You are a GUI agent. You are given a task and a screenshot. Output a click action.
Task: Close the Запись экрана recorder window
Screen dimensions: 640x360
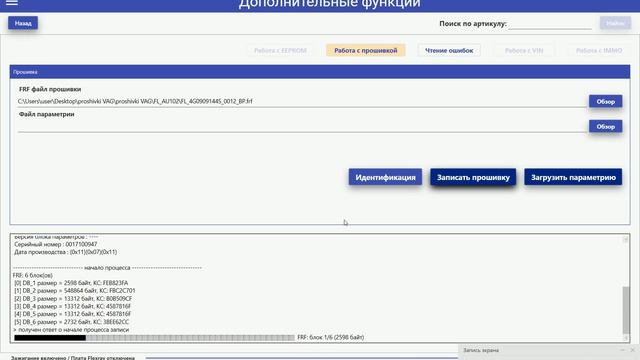tap(633, 350)
